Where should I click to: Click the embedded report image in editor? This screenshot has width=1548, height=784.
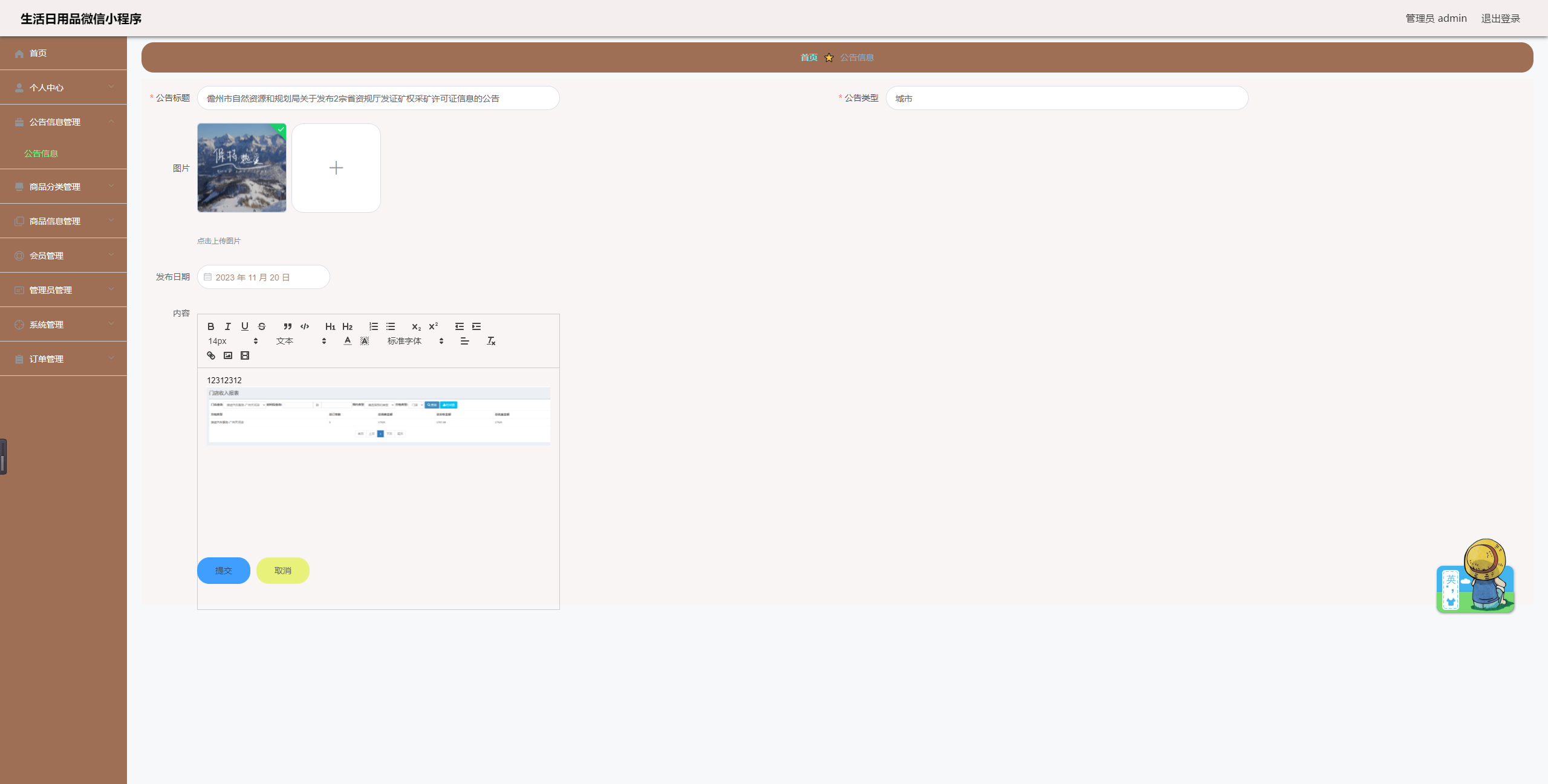(x=379, y=416)
